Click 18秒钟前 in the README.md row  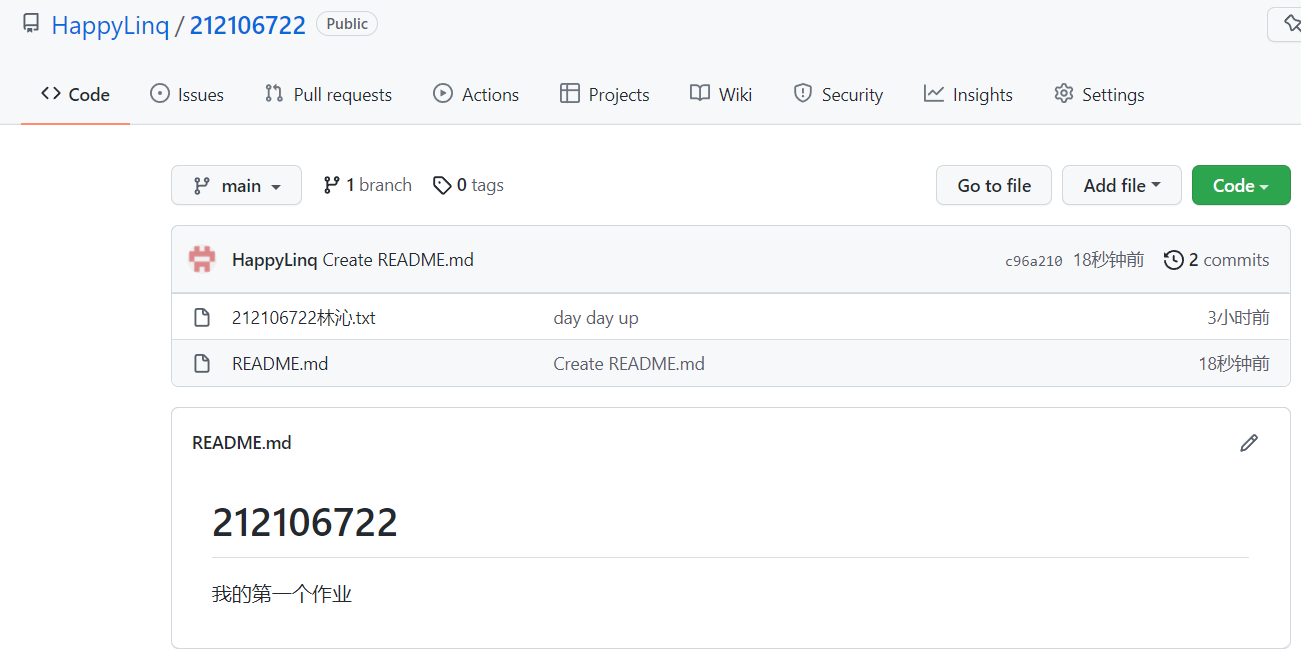pyautogui.click(x=1234, y=364)
